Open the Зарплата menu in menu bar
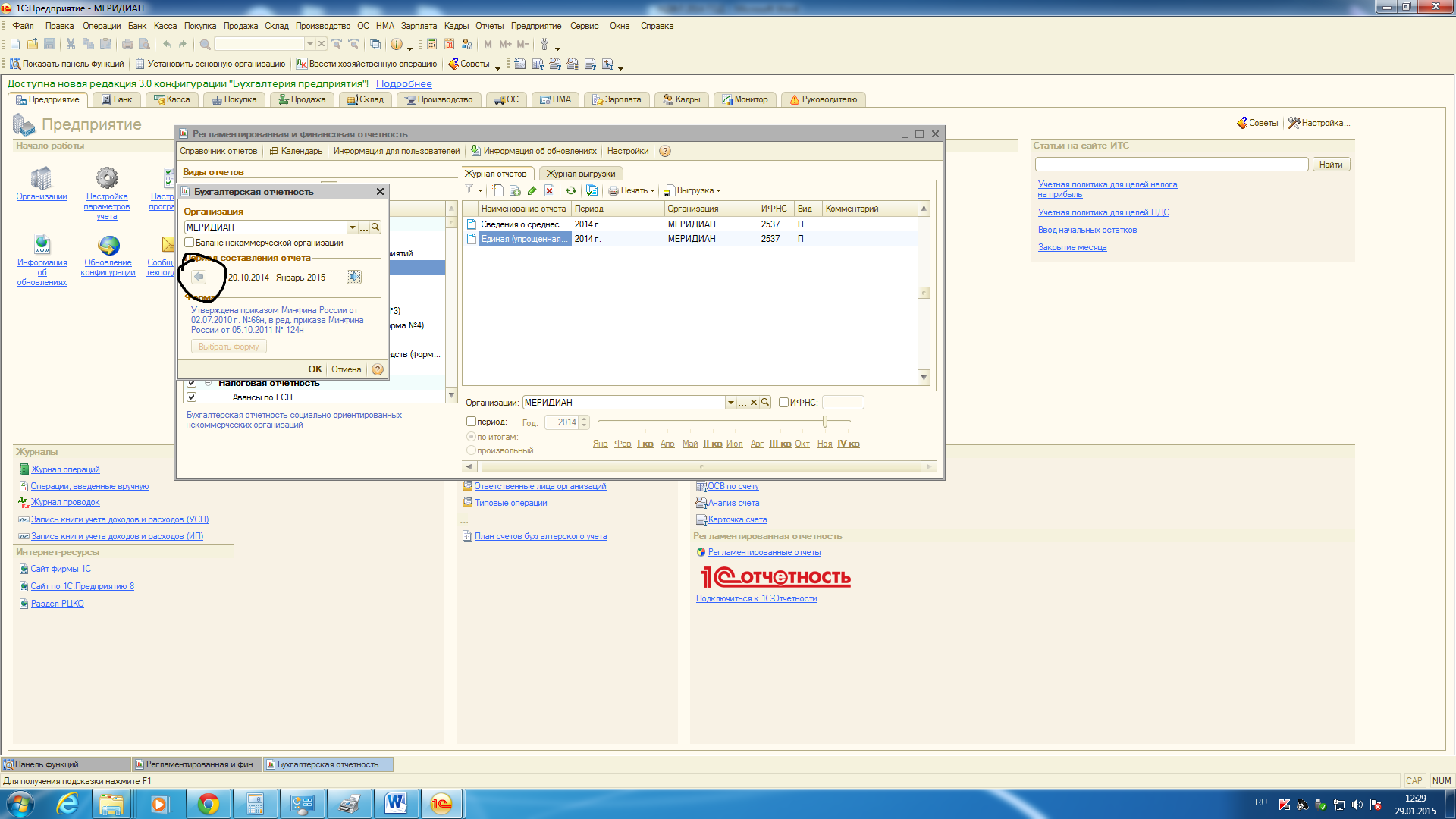 pos(419,26)
